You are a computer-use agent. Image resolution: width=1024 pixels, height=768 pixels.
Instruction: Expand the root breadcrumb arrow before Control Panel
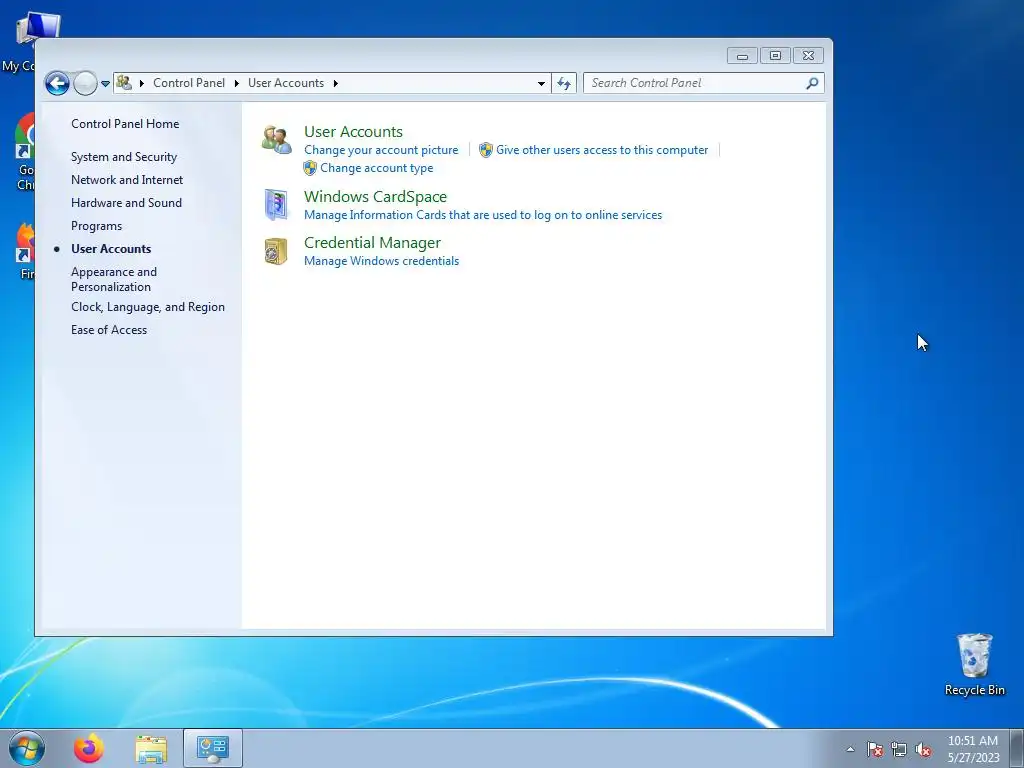[142, 83]
